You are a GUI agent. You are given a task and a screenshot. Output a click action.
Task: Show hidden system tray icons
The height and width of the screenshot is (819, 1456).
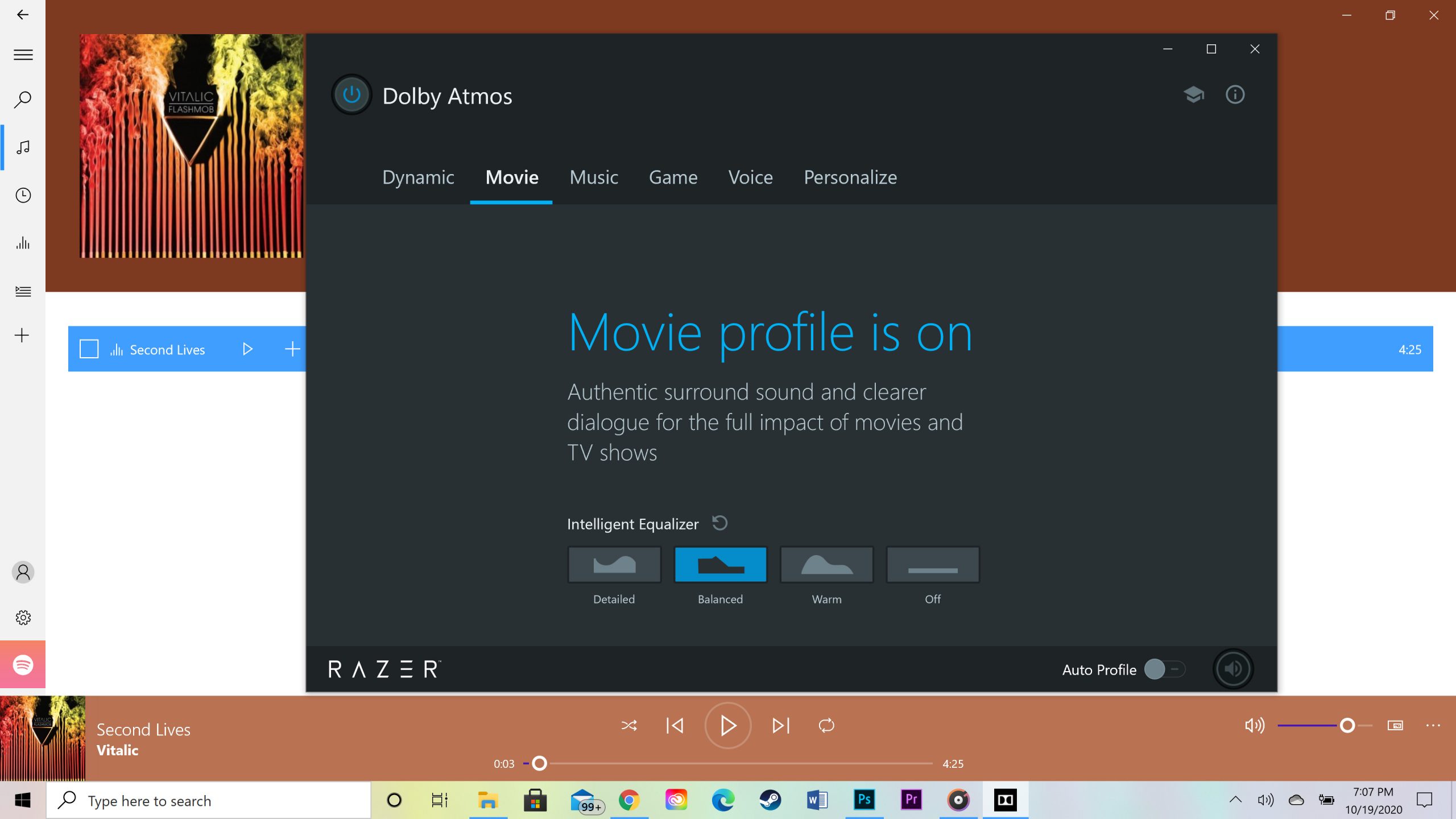(x=1235, y=800)
